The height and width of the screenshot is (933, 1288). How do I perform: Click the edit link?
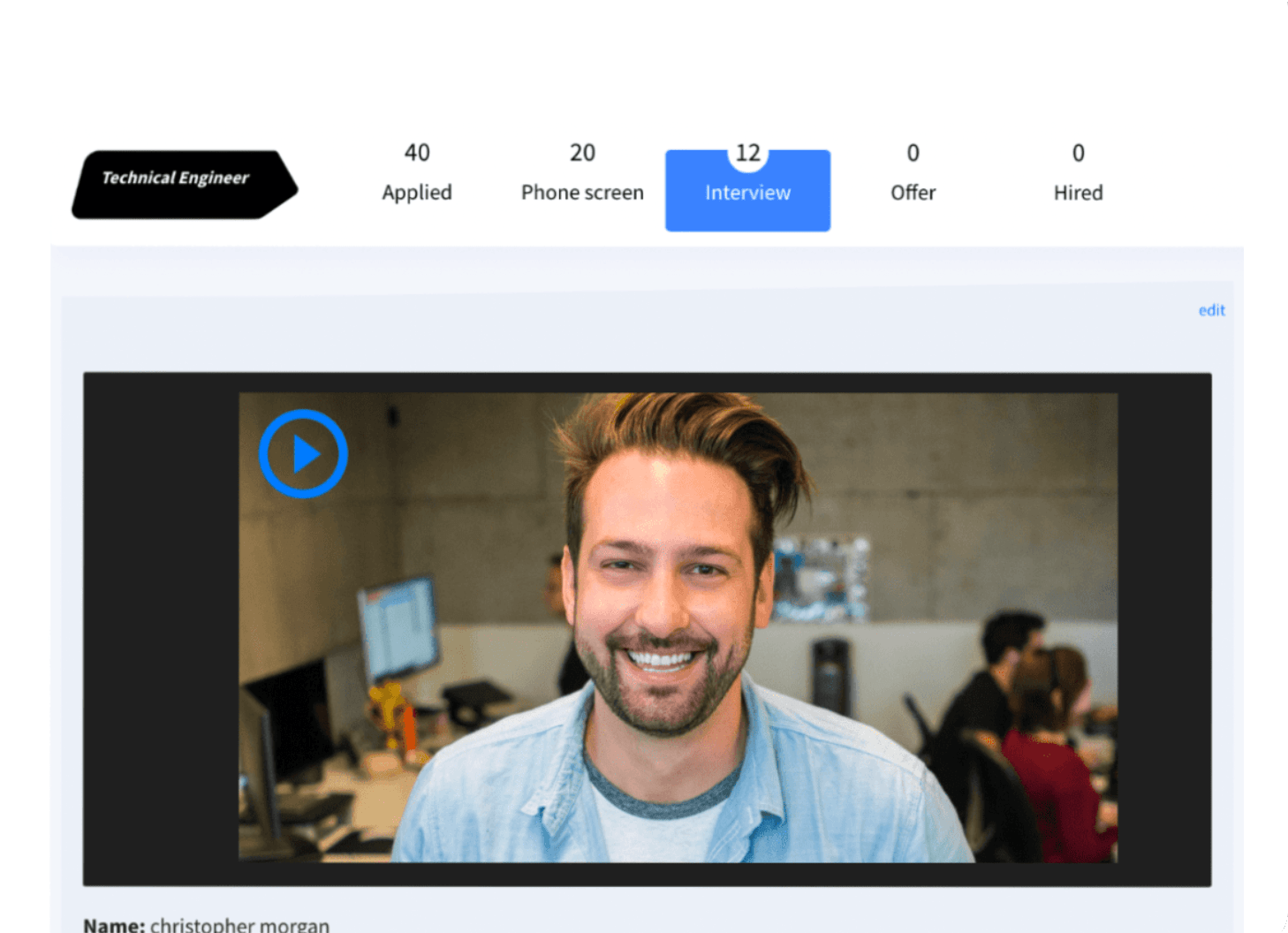point(1211,310)
